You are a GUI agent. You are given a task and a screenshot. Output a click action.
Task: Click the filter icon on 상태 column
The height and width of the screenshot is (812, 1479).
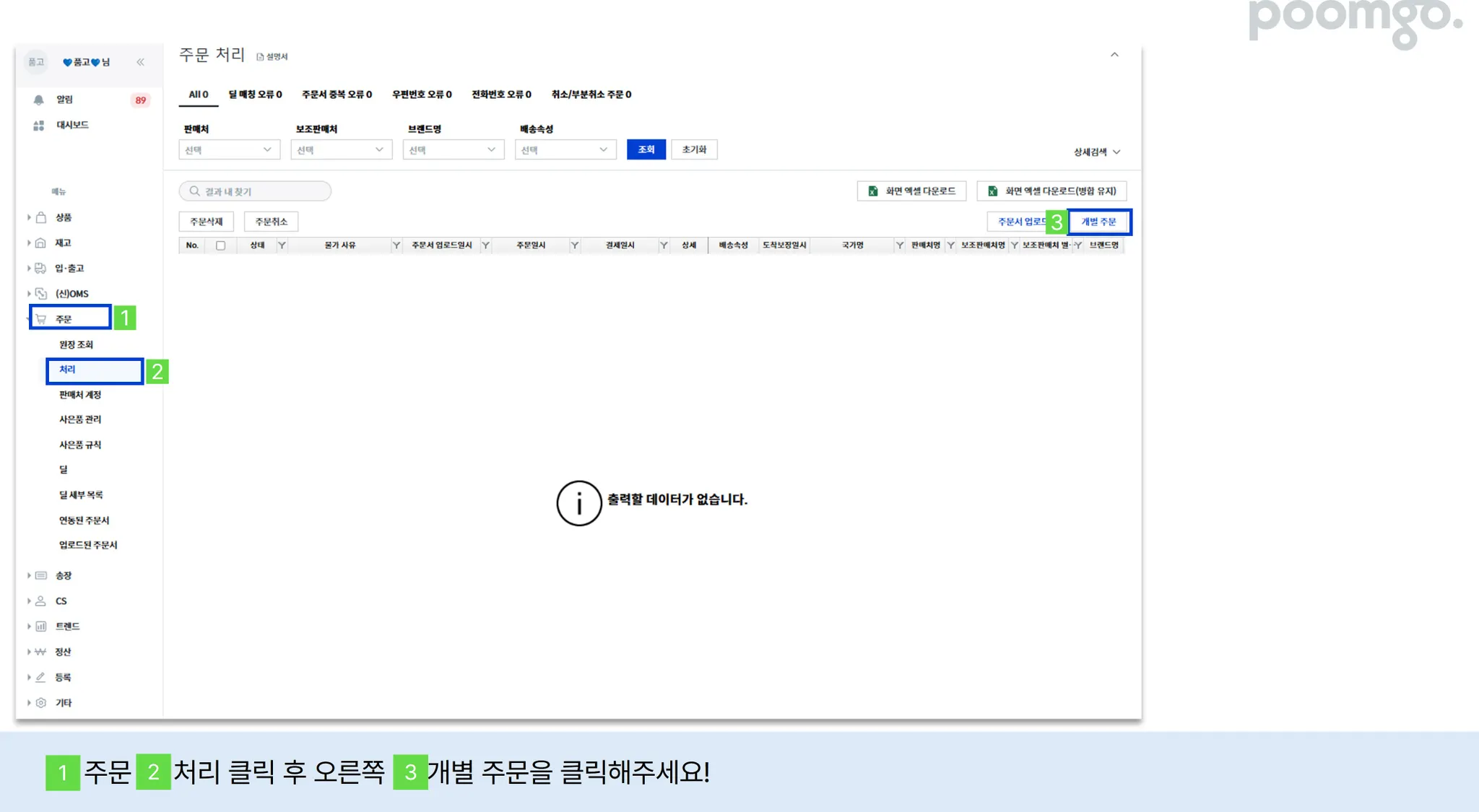(282, 245)
